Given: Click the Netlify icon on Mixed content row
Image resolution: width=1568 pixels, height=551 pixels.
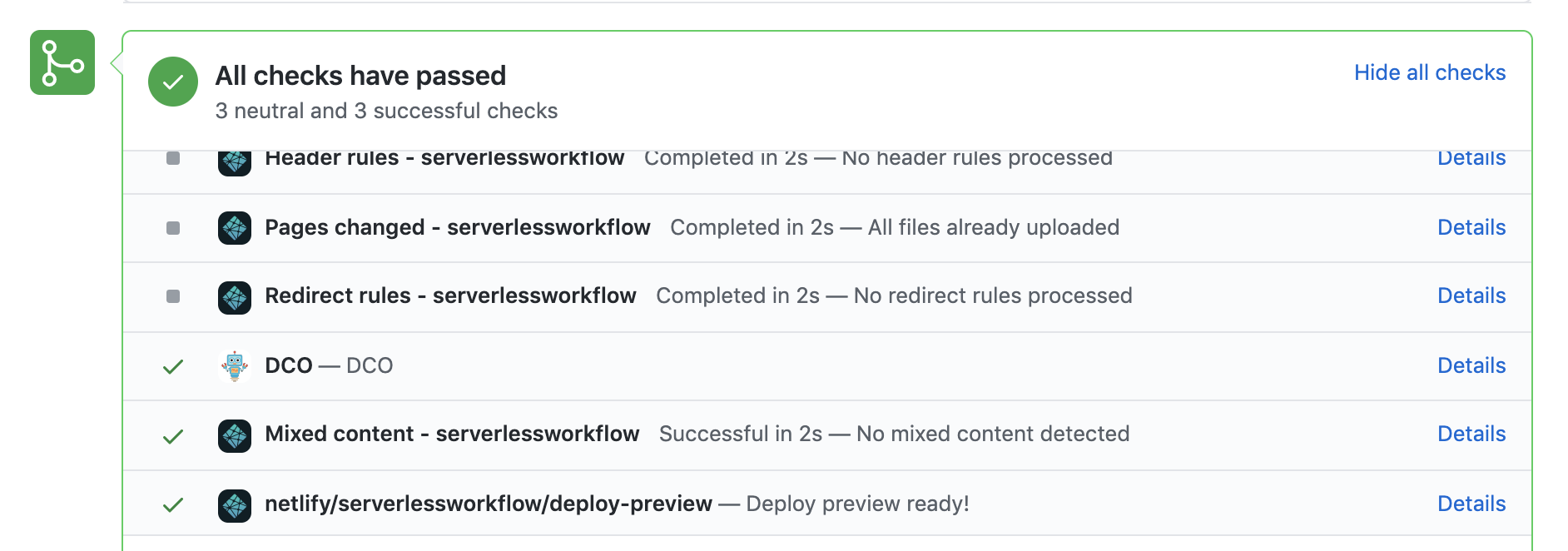Looking at the screenshot, I should [235, 434].
